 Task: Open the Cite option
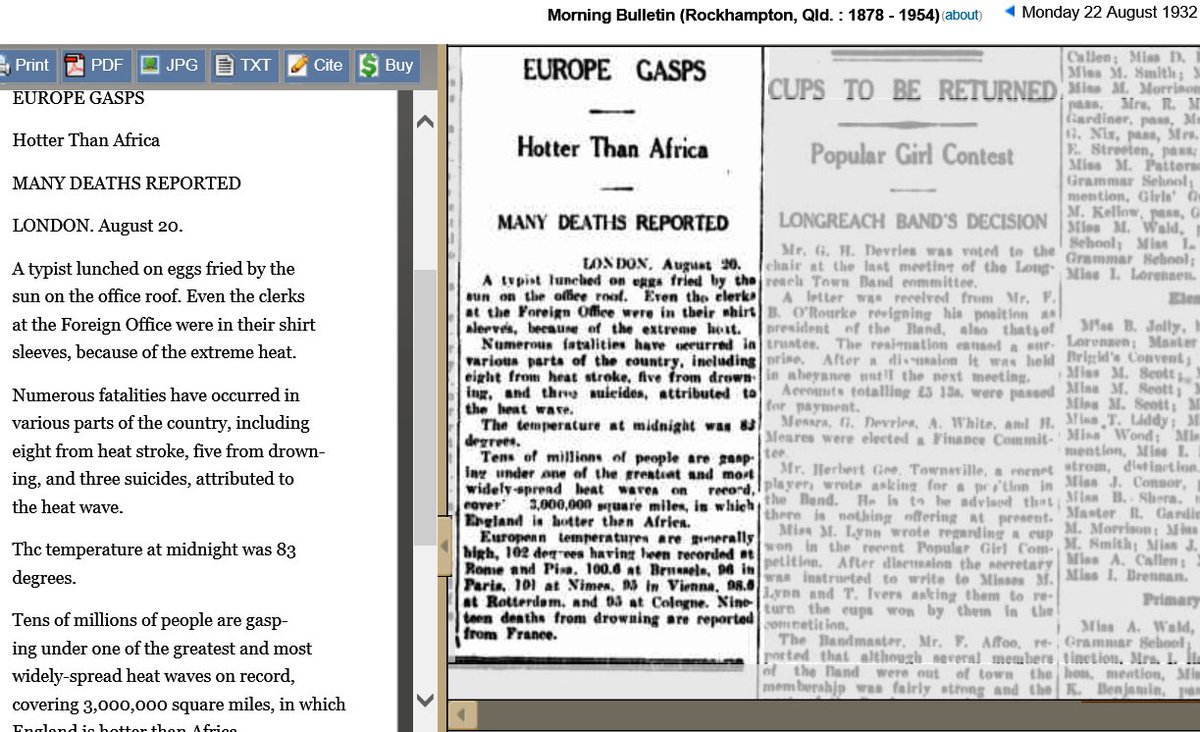tap(316, 66)
